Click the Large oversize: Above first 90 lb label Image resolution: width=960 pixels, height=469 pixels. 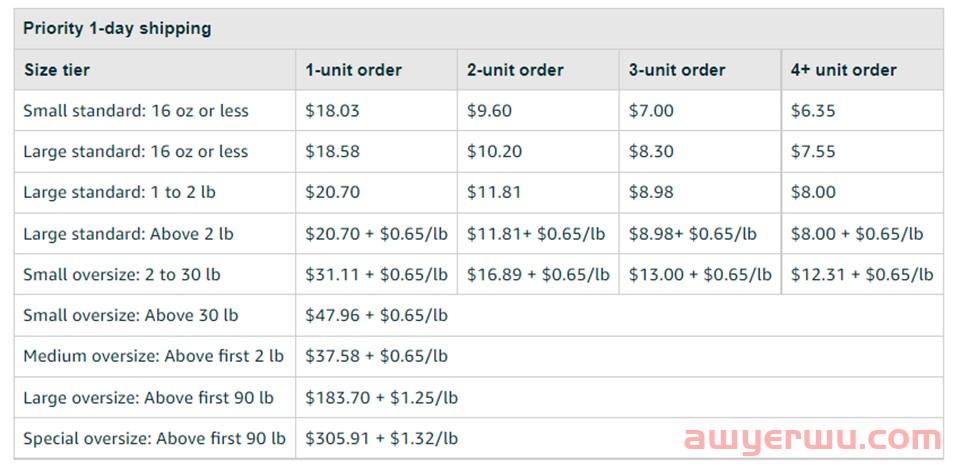148,397
